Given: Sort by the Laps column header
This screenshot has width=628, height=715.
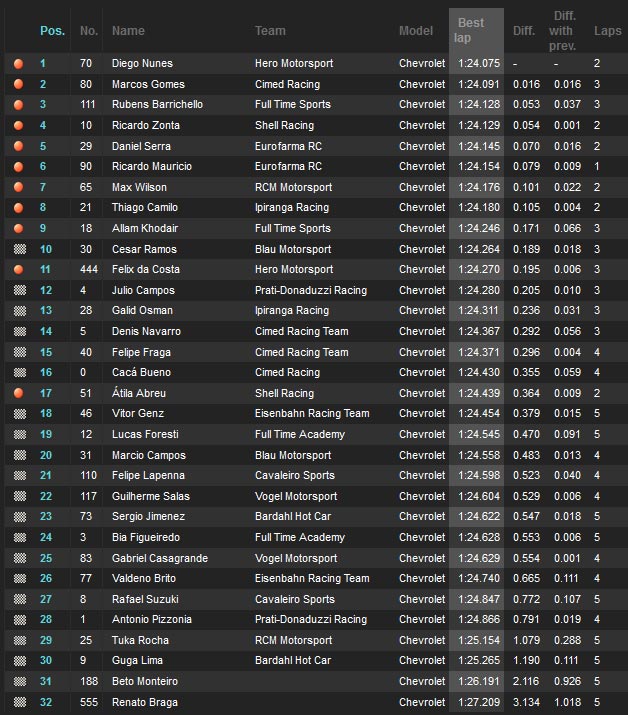Looking at the screenshot, I should click(607, 31).
